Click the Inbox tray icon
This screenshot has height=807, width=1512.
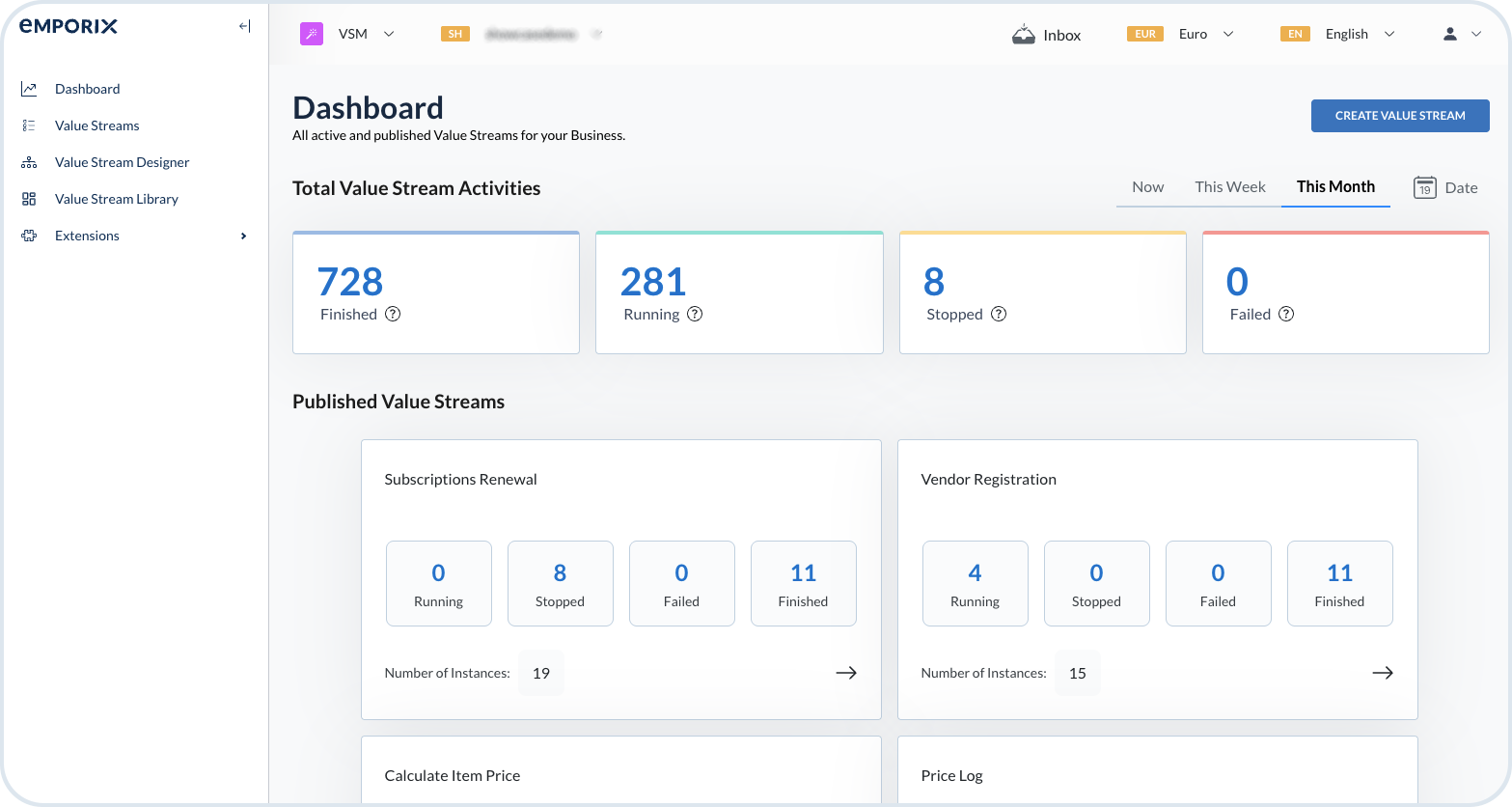point(1023,35)
